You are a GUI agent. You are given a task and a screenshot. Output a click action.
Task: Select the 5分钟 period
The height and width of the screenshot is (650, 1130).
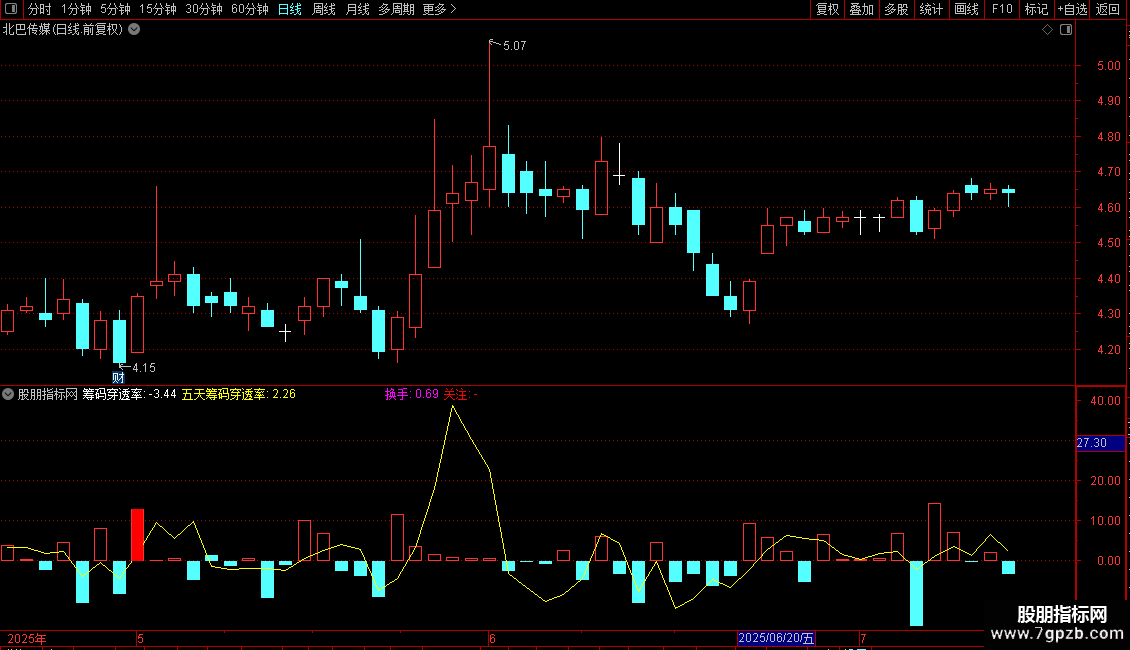pyautogui.click(x=115, y=9)
